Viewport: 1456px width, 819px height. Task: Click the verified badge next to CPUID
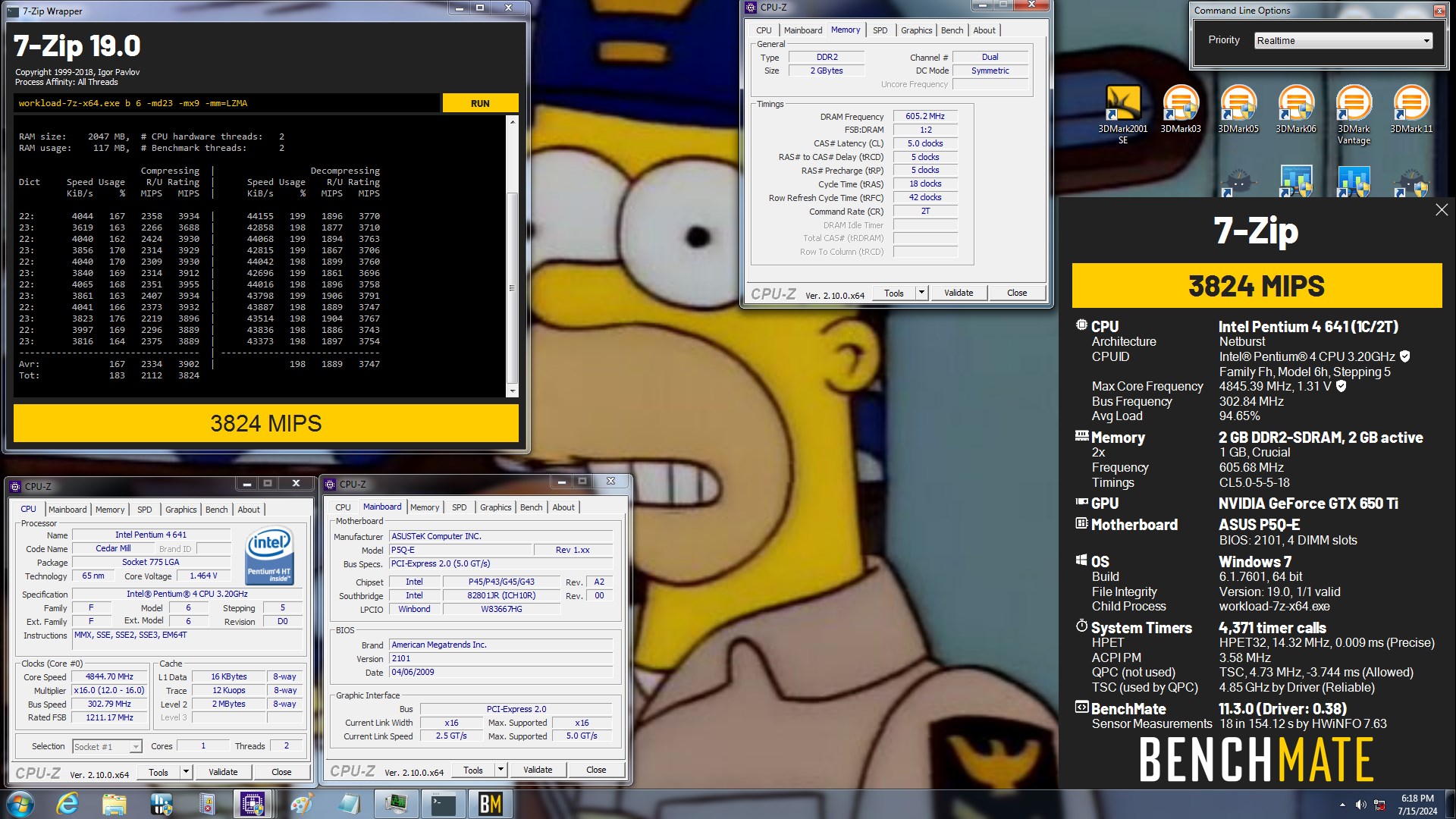tap(1404, 356)
